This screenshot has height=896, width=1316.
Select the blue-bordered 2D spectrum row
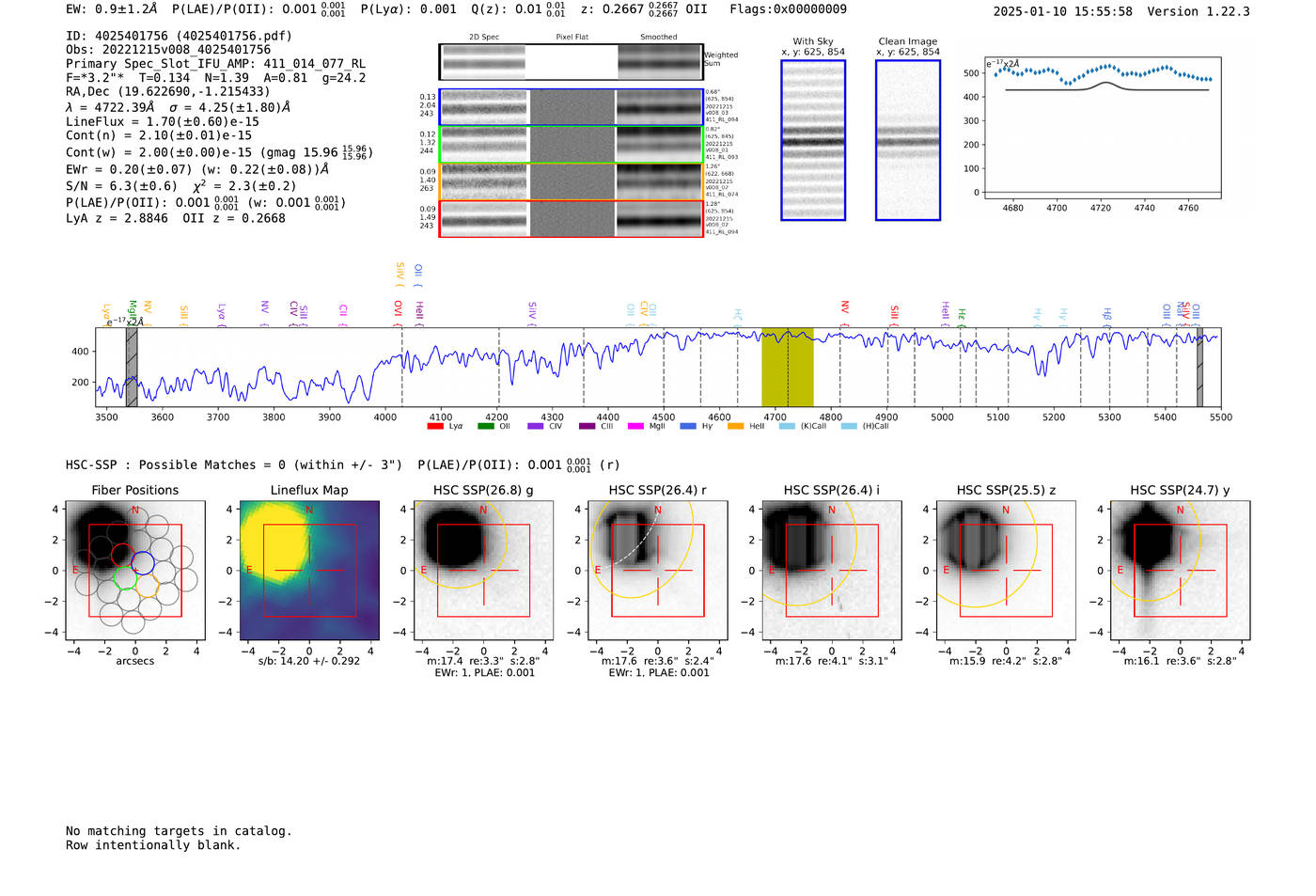point(571,107)
